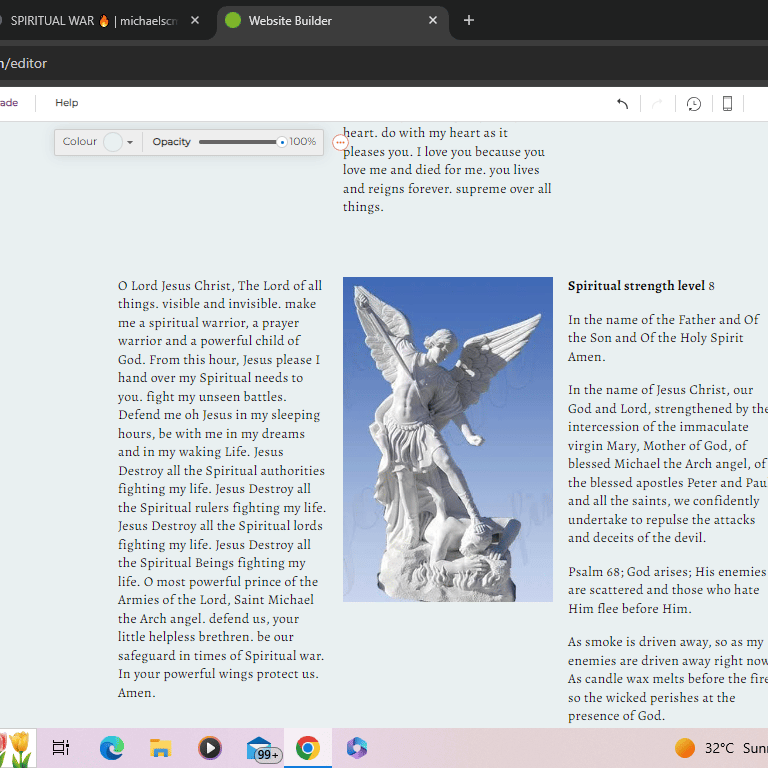
Task: Click the 'heart. do with my heart' text block
Action: (x=447, y=169)
